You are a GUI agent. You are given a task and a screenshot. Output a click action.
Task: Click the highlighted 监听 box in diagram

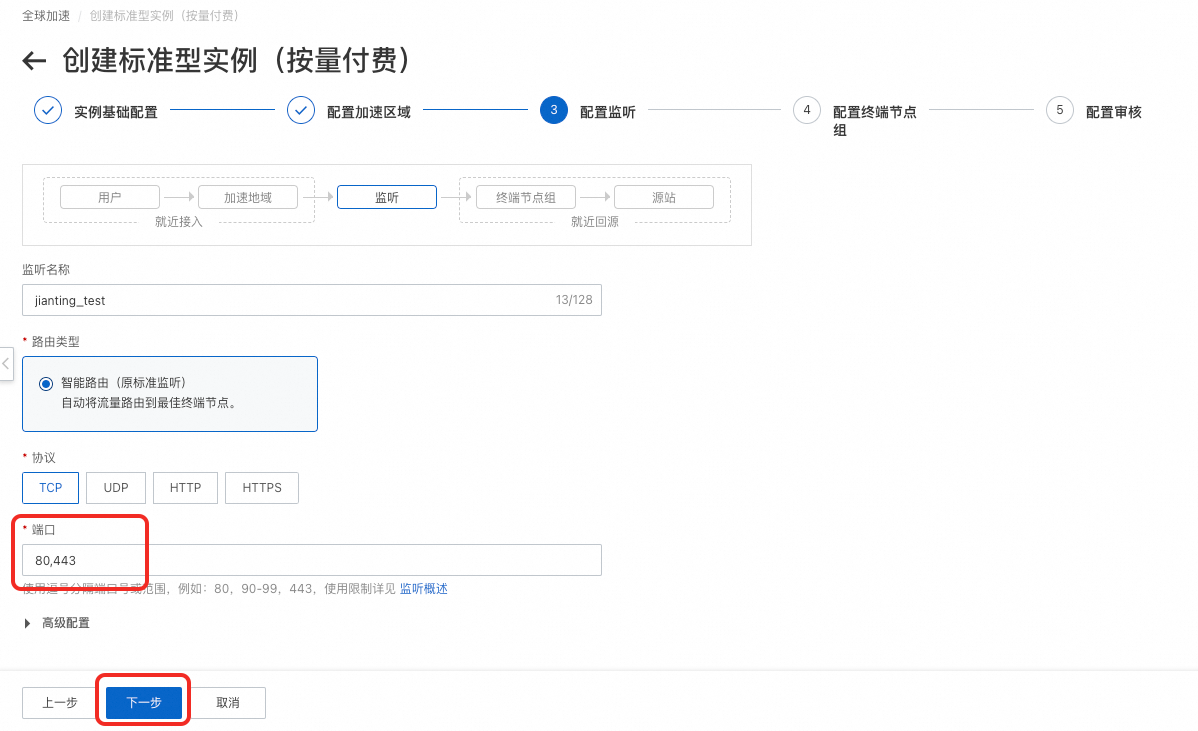(x=387, y=197)
